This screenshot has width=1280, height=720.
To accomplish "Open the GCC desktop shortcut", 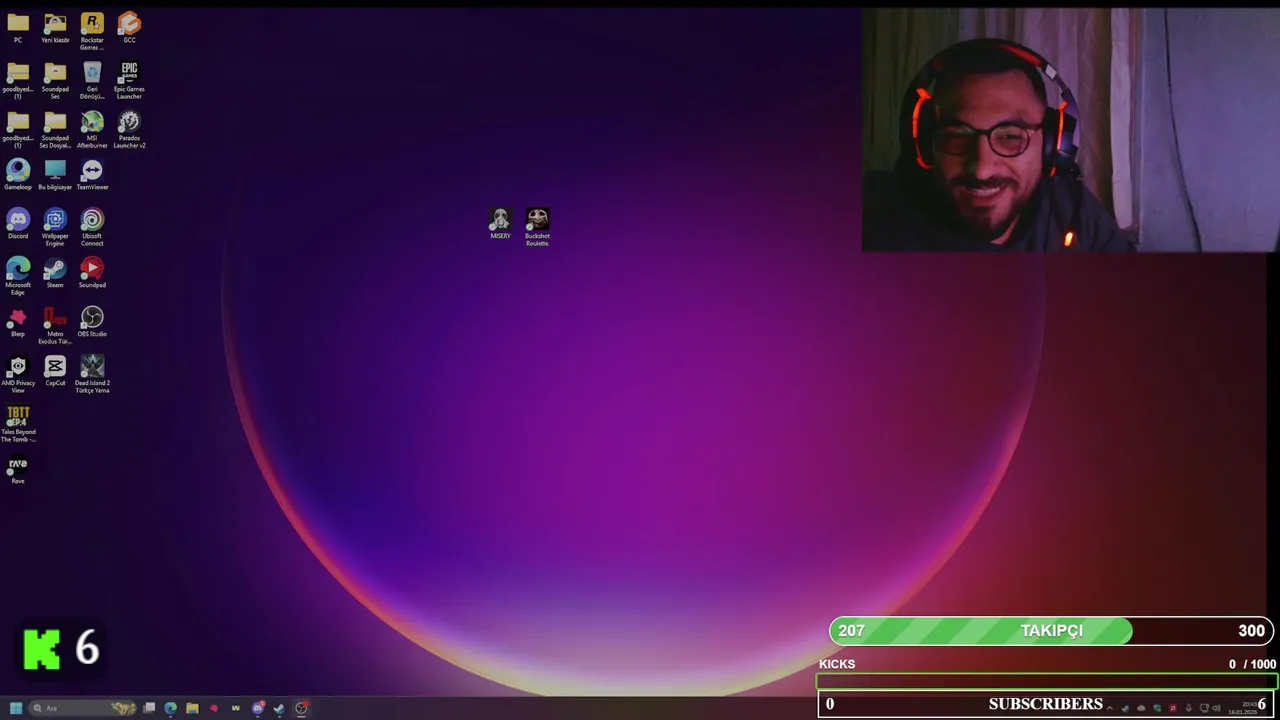I will click(x=129, y=27).
